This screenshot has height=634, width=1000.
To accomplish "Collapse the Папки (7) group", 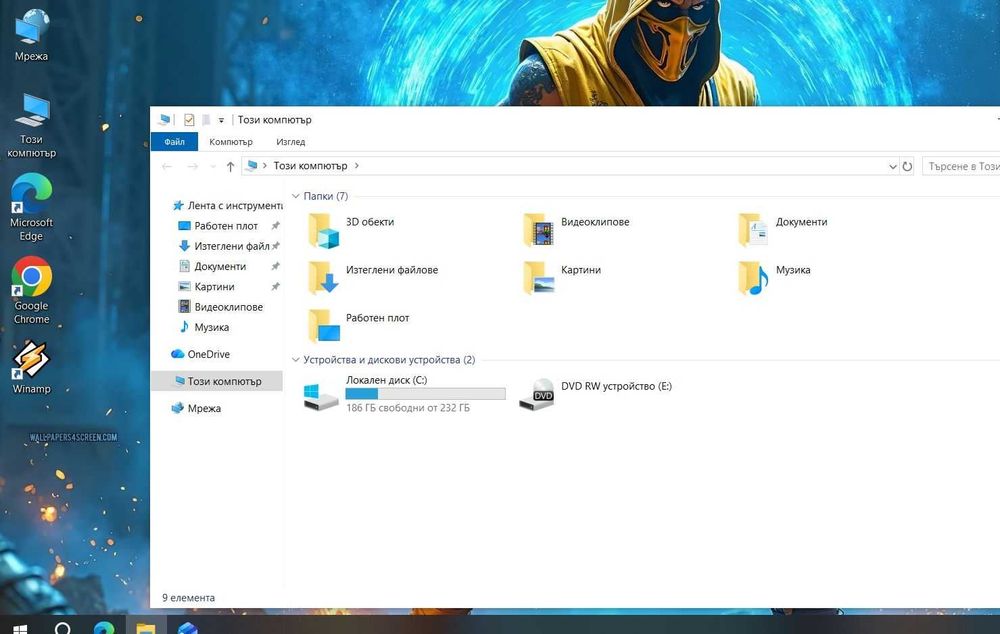I will (295, 196).
